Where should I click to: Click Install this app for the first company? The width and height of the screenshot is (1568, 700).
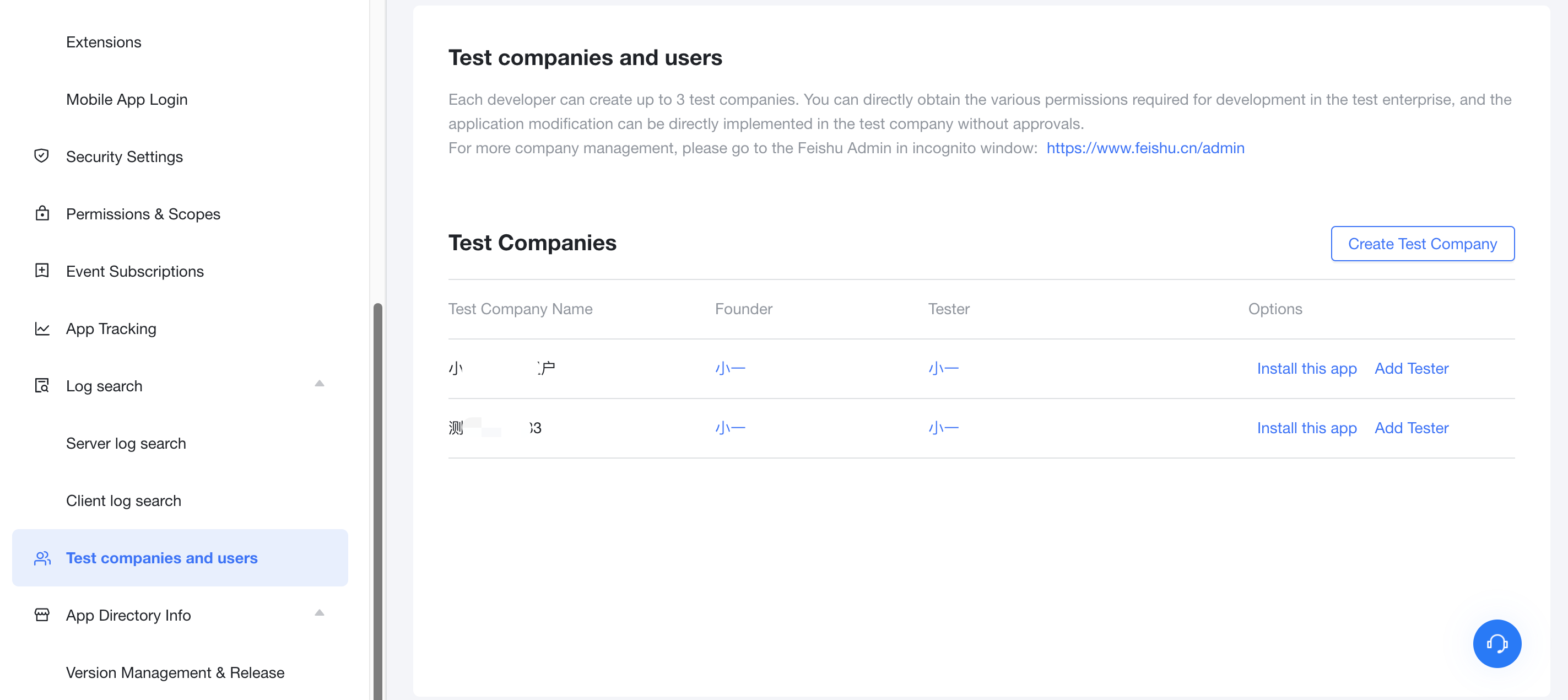point(1307,368)
